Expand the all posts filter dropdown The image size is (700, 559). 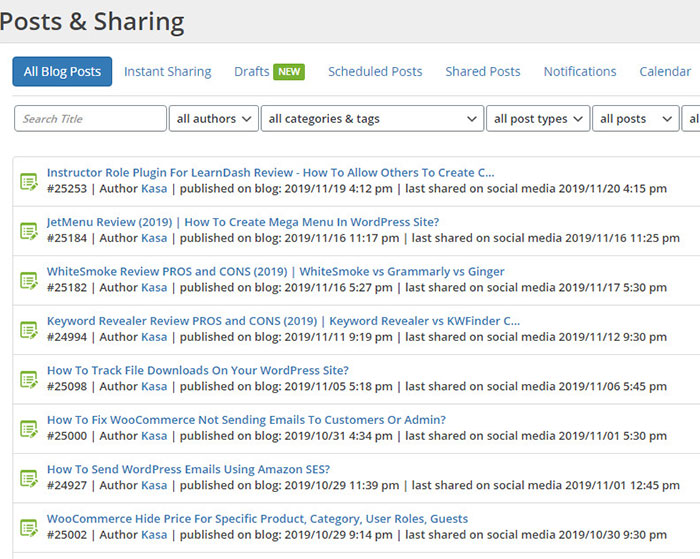635,119
